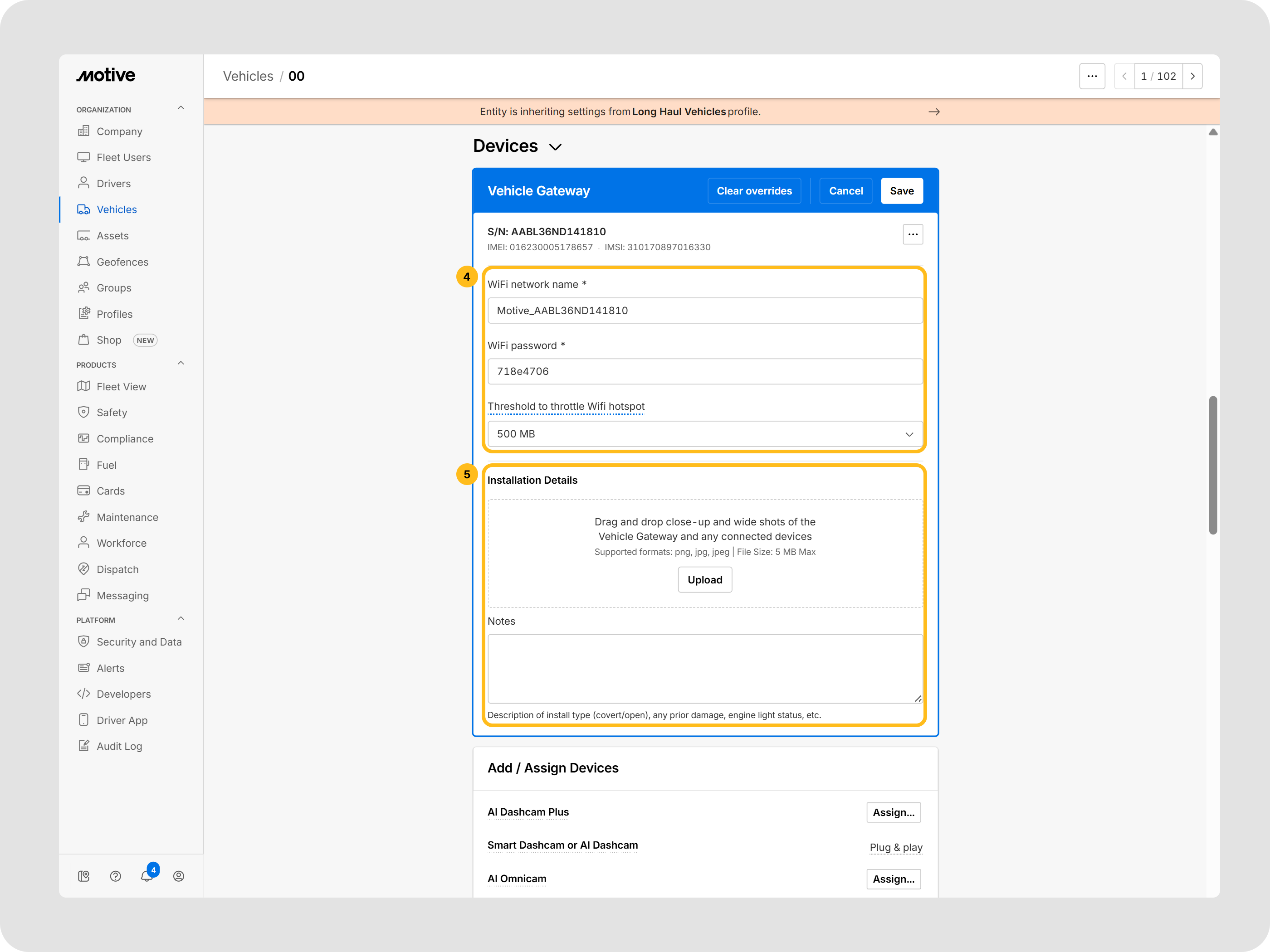This screenshot has height=952, width=1270.
Task: Navigate to Geofences in sidebar
Action: (122, 262)
